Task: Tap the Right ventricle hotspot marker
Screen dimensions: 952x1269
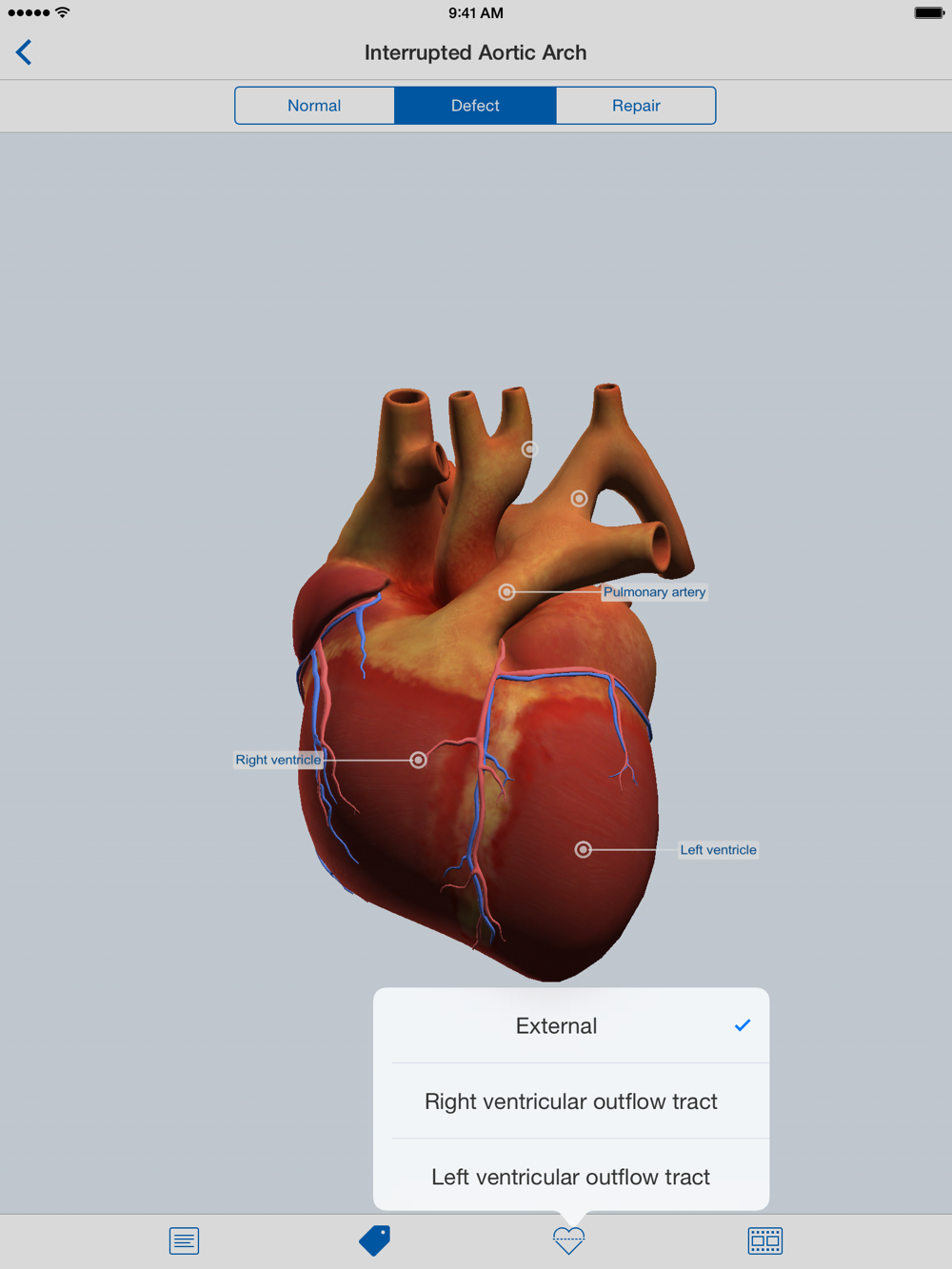Action: tap(418, 760)
